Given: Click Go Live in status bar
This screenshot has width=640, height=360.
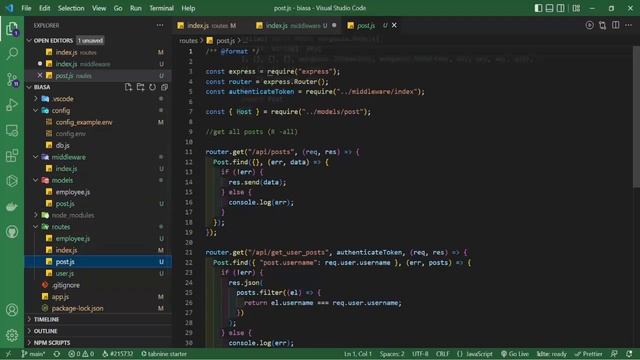Looking at the screenshot, I should pos(515,354).
